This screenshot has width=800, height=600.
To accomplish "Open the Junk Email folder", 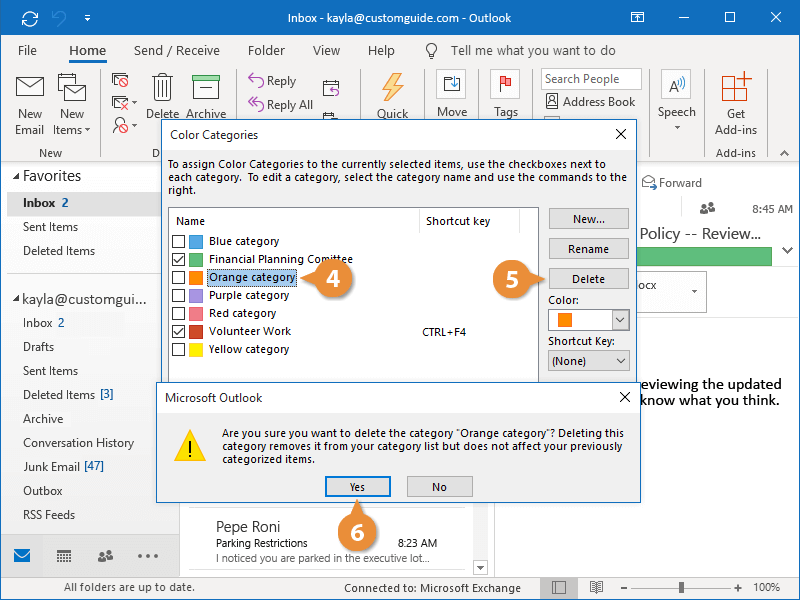I will [x=63, y=466].
